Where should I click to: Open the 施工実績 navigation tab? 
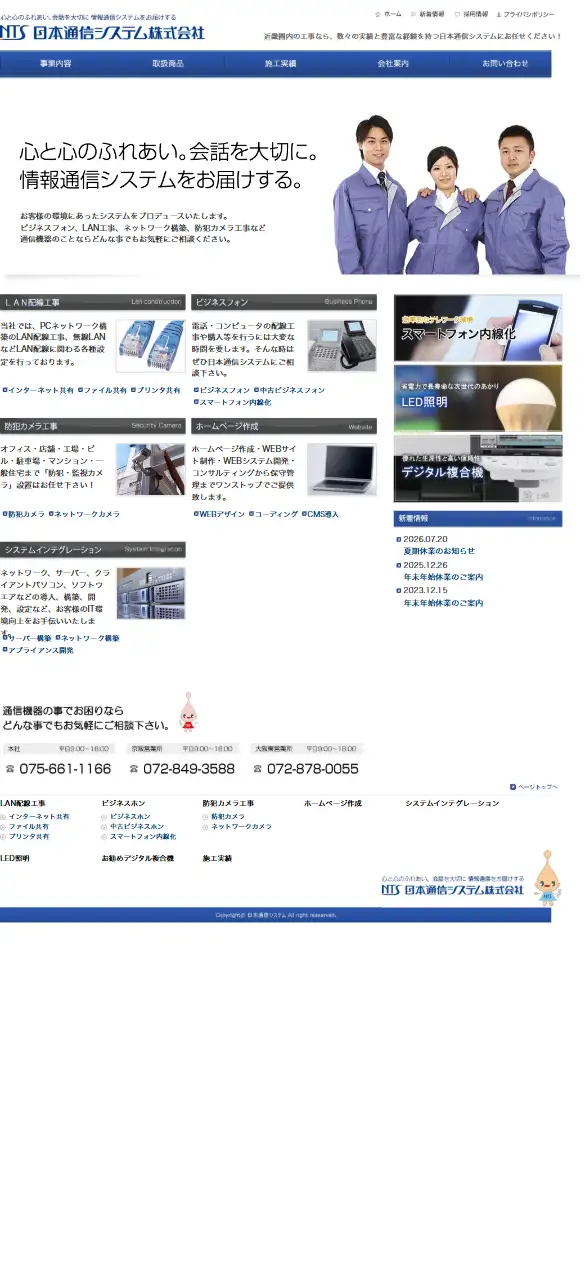click(280, 64)
